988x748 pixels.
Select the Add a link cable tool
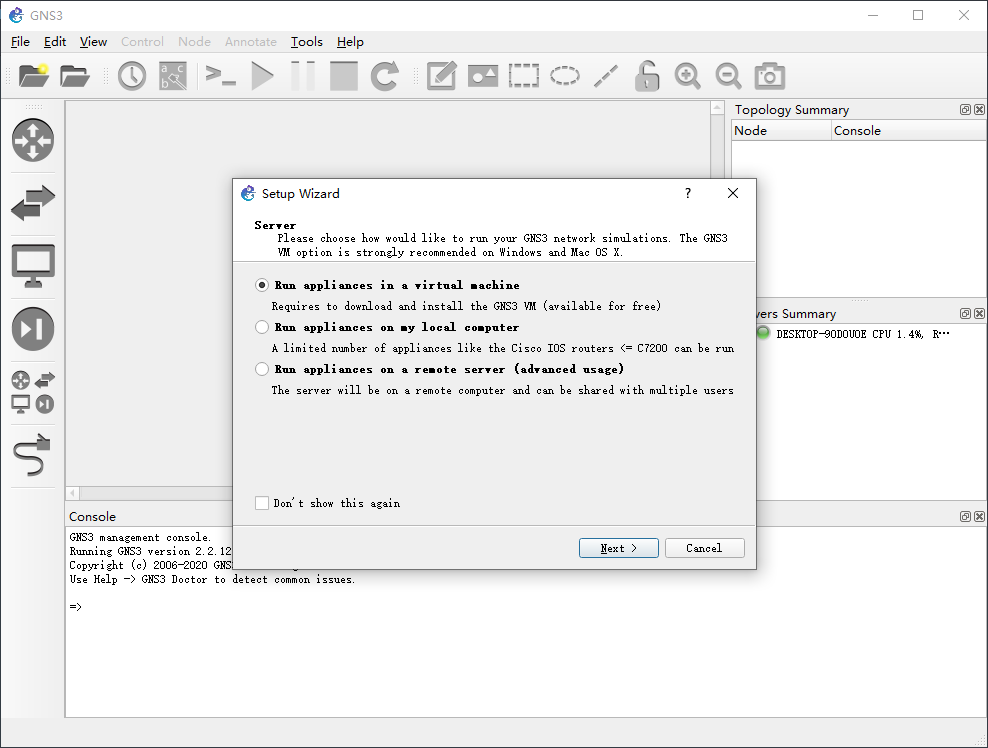32,455
